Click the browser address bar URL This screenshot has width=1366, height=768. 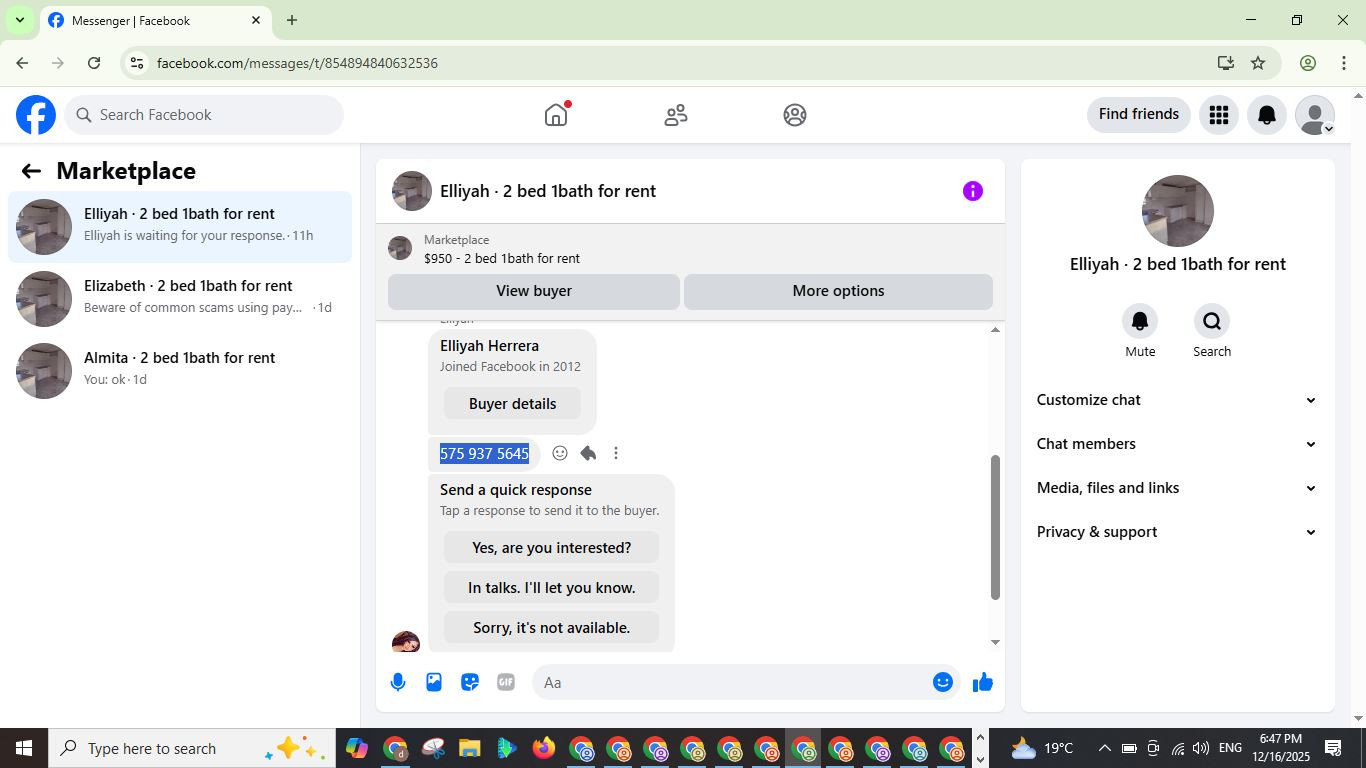(297, 63)
